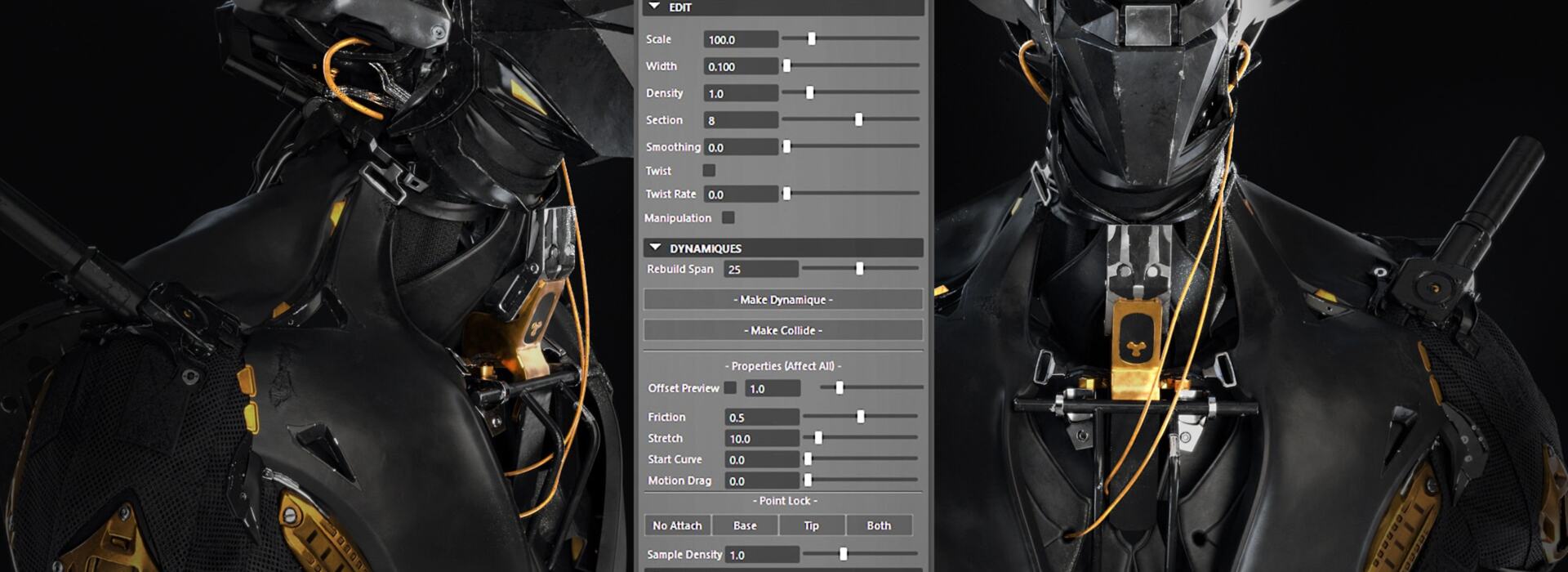Click the Motion Drag value field

pyautogui.click(x=762, y=480)
